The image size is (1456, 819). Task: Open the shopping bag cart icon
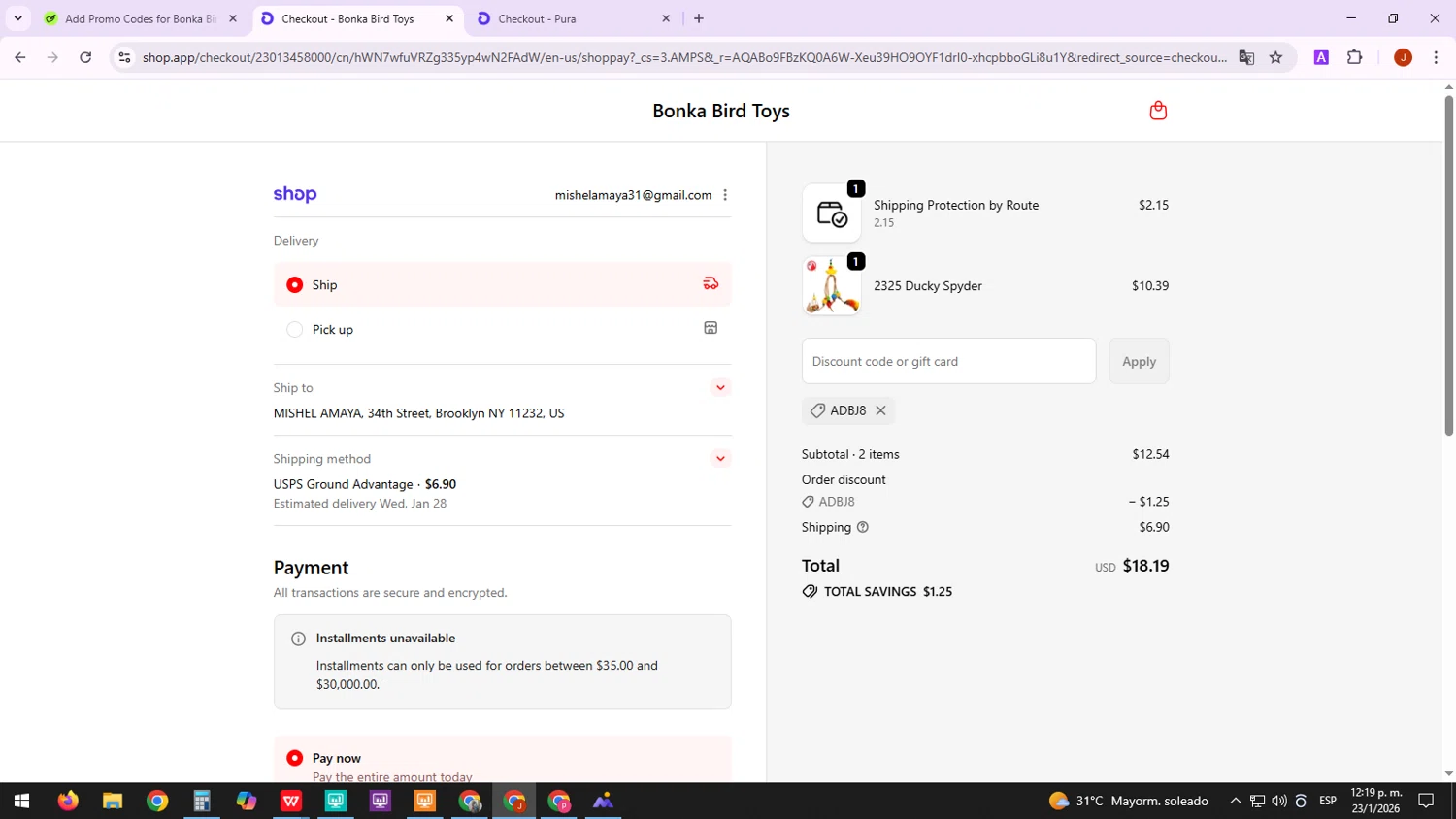coord(1157,111)
